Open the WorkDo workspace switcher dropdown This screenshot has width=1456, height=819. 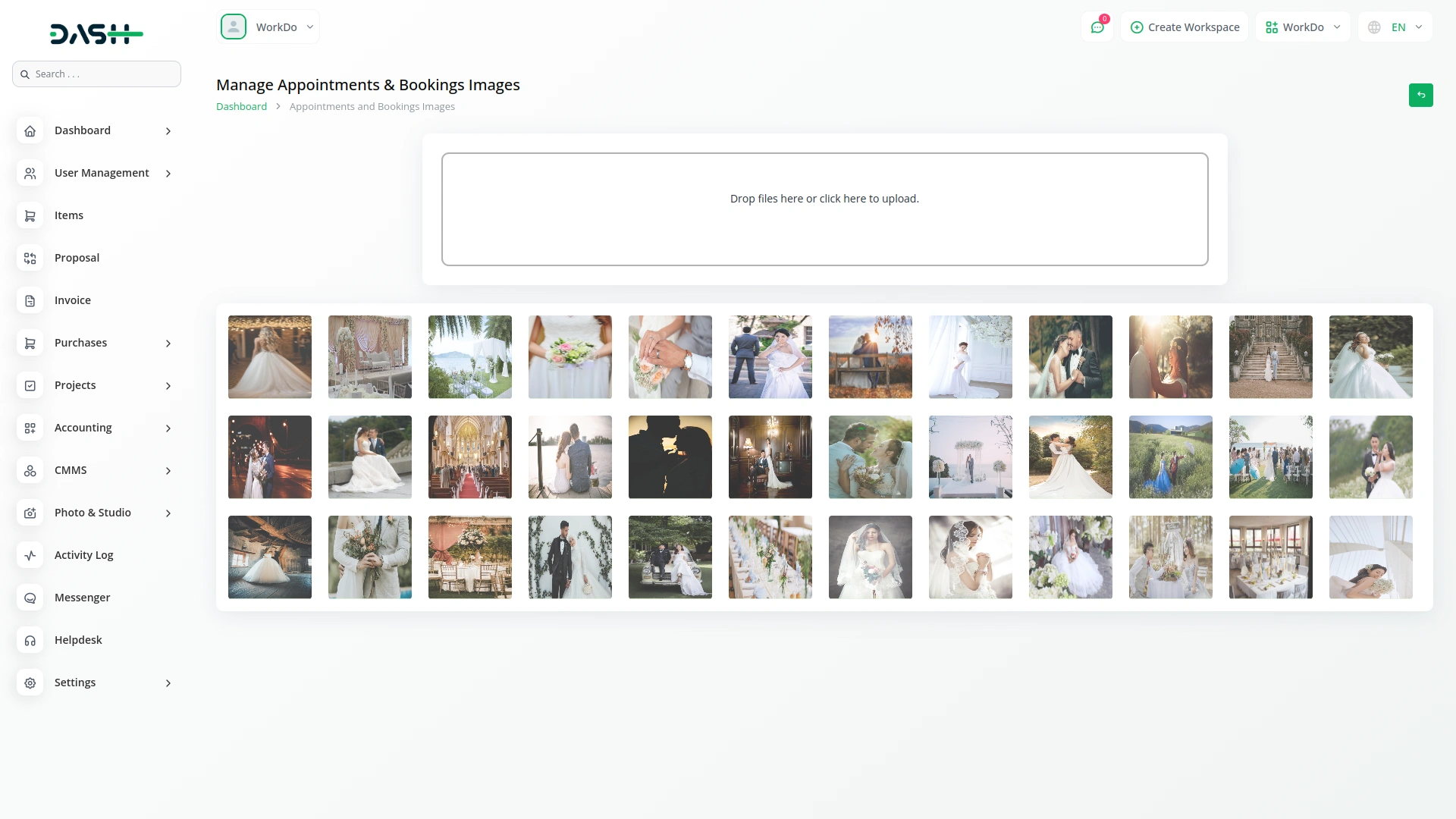coord(1302,27)
